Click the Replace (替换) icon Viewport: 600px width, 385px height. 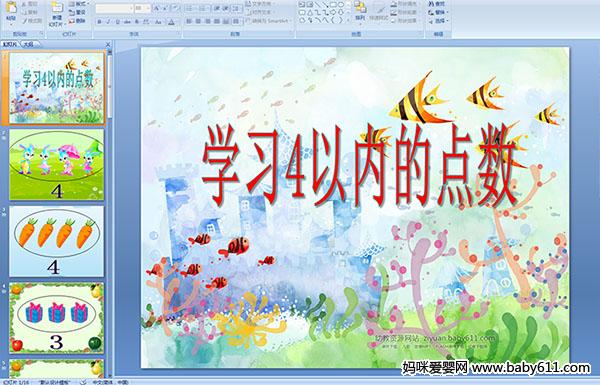click(x=431, y=13)
